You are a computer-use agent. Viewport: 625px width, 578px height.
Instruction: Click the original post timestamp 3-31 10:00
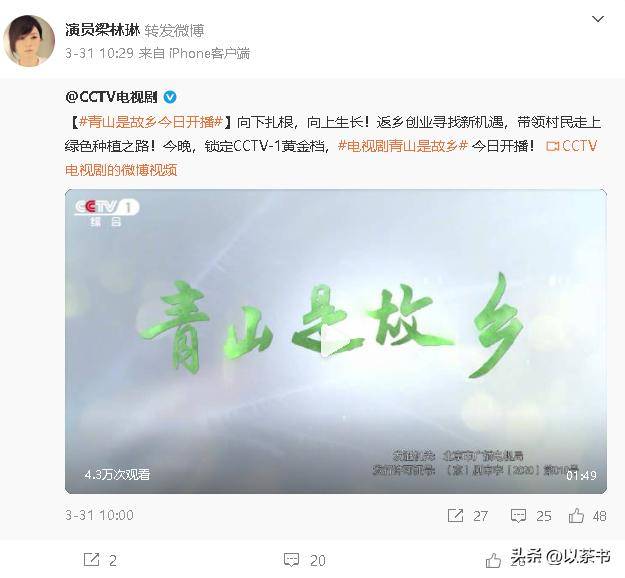(x=99, y=515)
